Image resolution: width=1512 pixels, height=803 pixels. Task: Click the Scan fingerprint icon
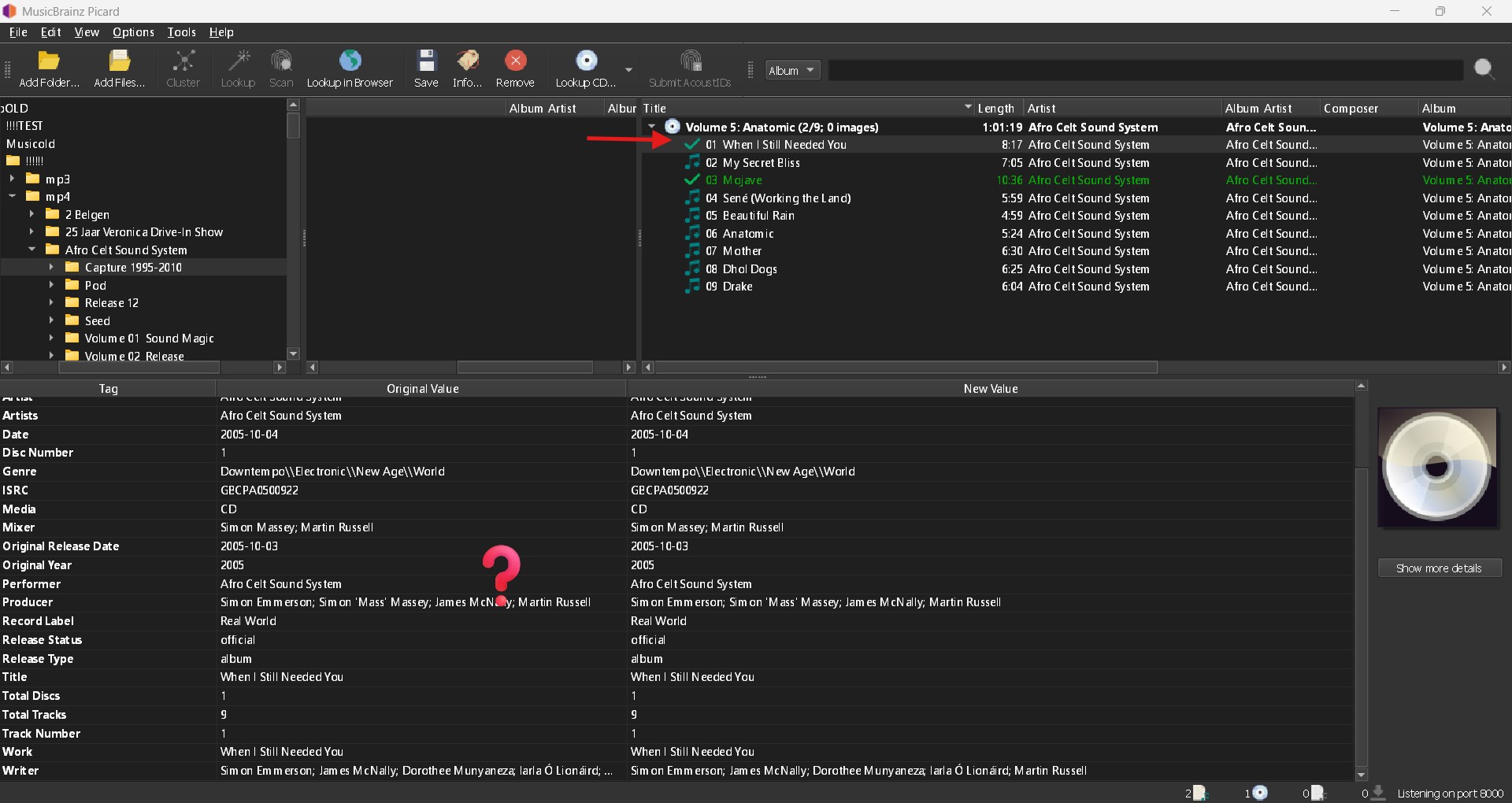[281, 61]
